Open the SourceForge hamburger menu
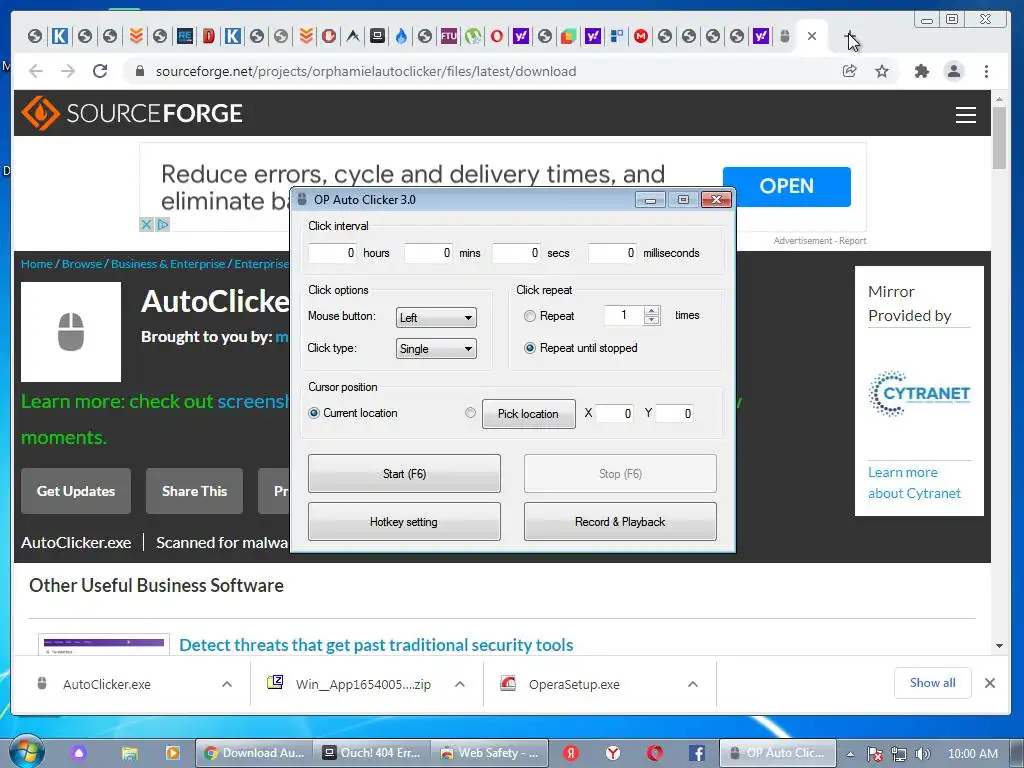1024x768 pixels. tap(966, 115)
